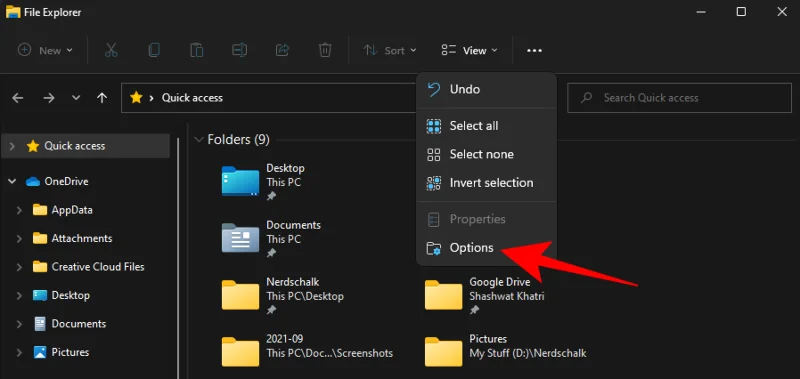Select the Nerdschalk folder icon
This screenshot has width=800, height=379.
pyautogui.click(x=240, y=295)
